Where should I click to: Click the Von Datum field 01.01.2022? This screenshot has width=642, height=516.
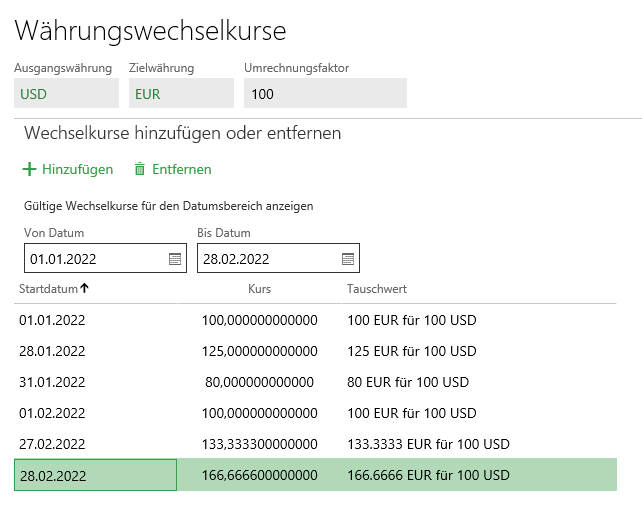coord(92,259)
